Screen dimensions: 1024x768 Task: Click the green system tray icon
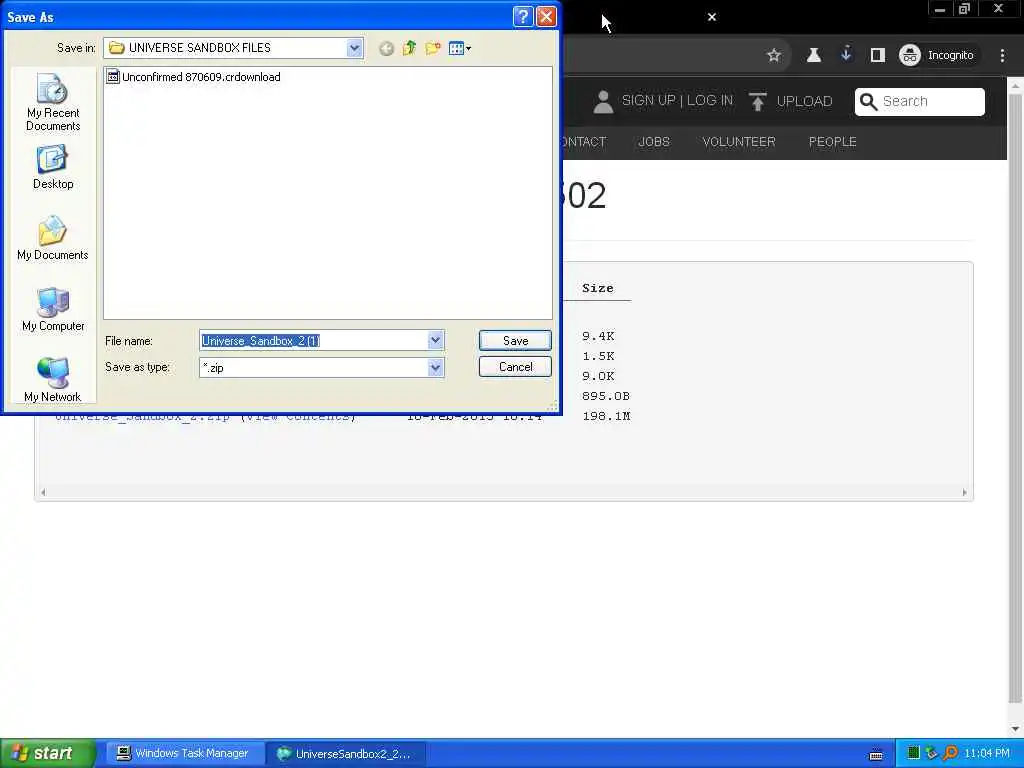(913, 754)
